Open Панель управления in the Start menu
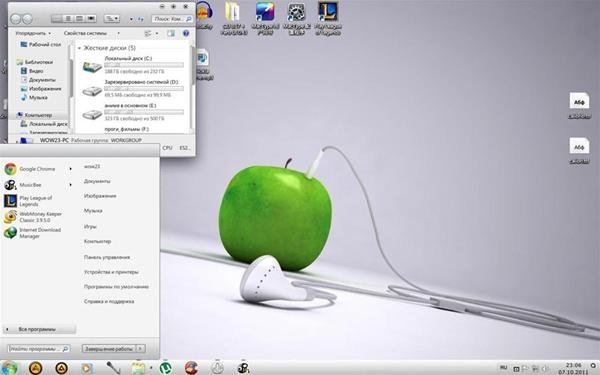The image size is (600, 375). coord(107,257)
